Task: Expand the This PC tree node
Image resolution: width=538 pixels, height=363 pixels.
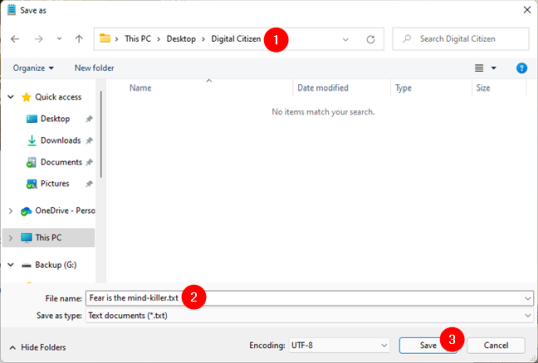Action: click(11, 238)
